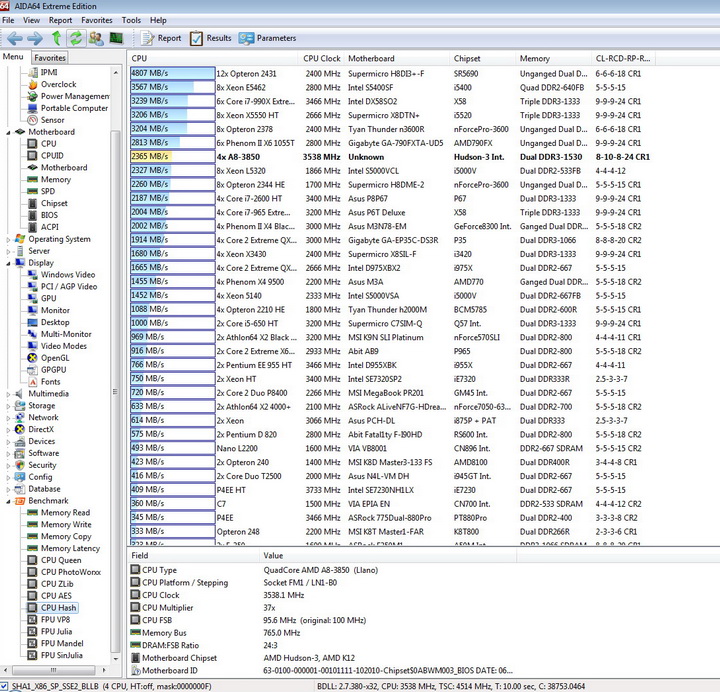
Task: Click the Refresh toolbar icon
Action: pyautogui.click(x=76, y=38)
